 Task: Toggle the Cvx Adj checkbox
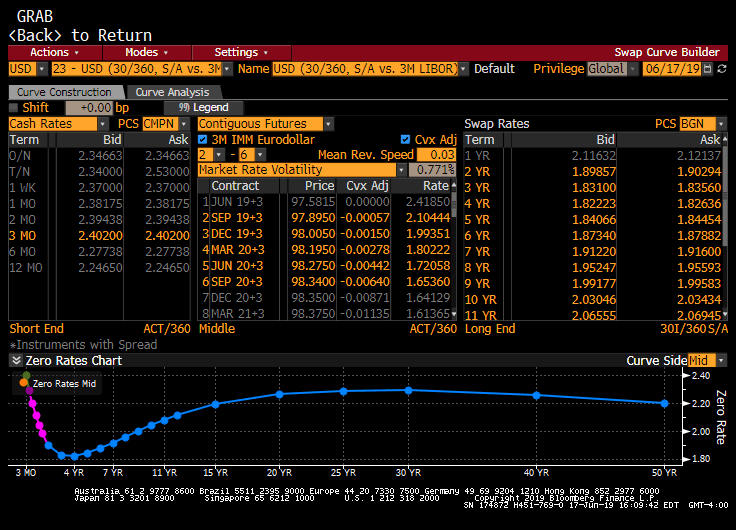click(406, 139)
